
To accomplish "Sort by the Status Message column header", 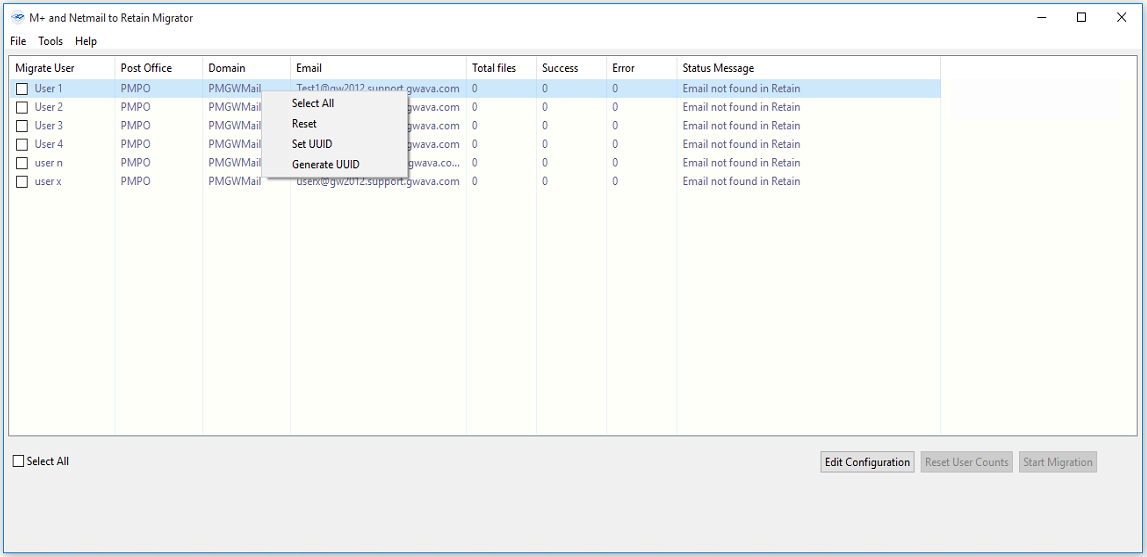I will (x=808, y=68).
